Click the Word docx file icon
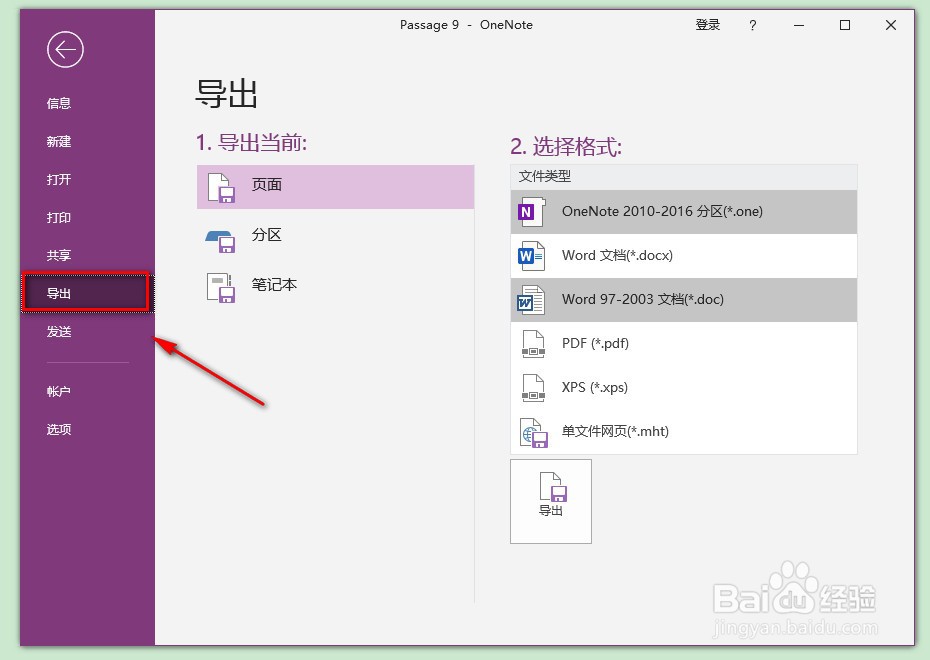 531,256
